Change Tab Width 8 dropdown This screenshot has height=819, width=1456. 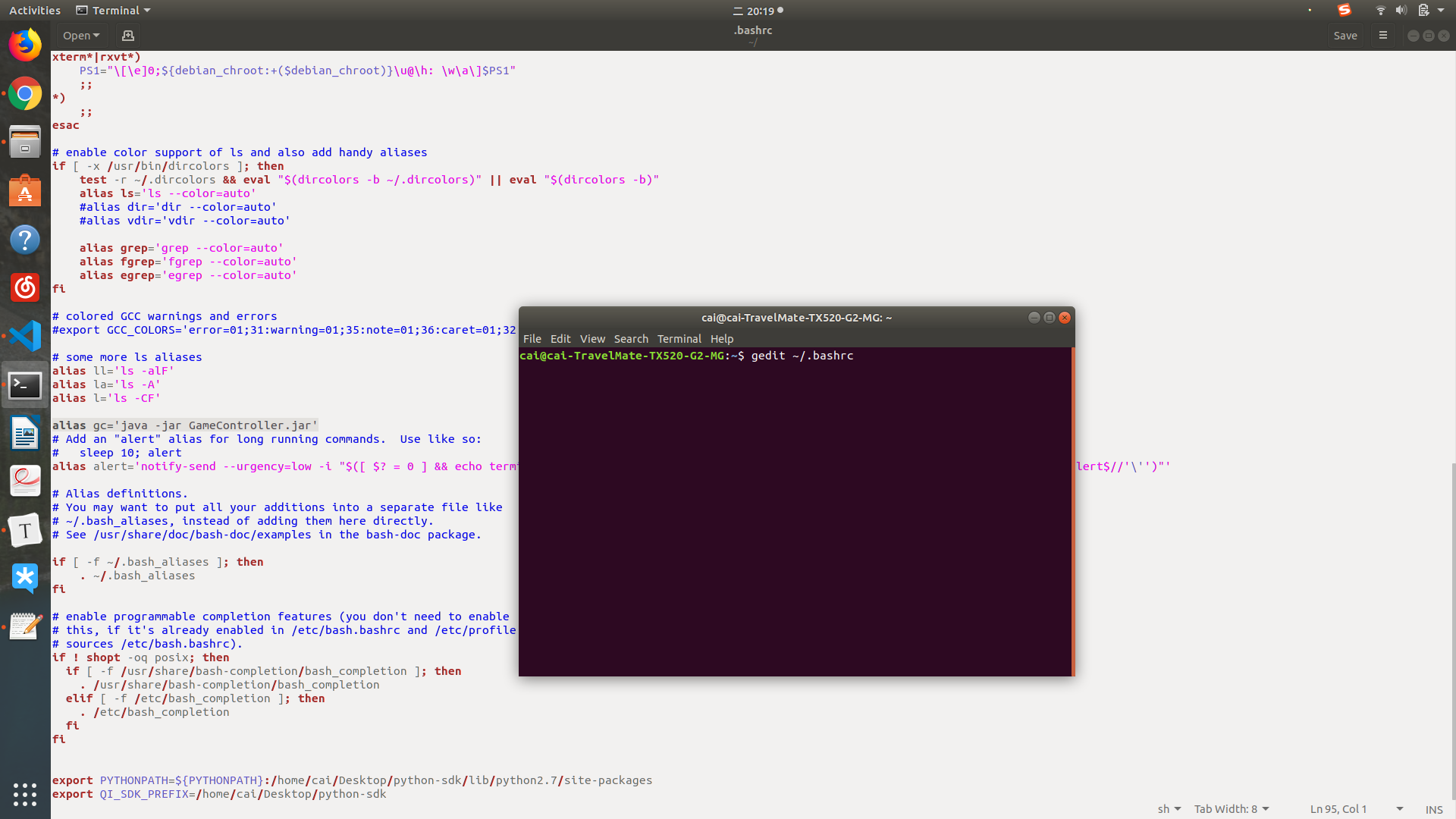pyautogui.click(x=1231, y=809)
